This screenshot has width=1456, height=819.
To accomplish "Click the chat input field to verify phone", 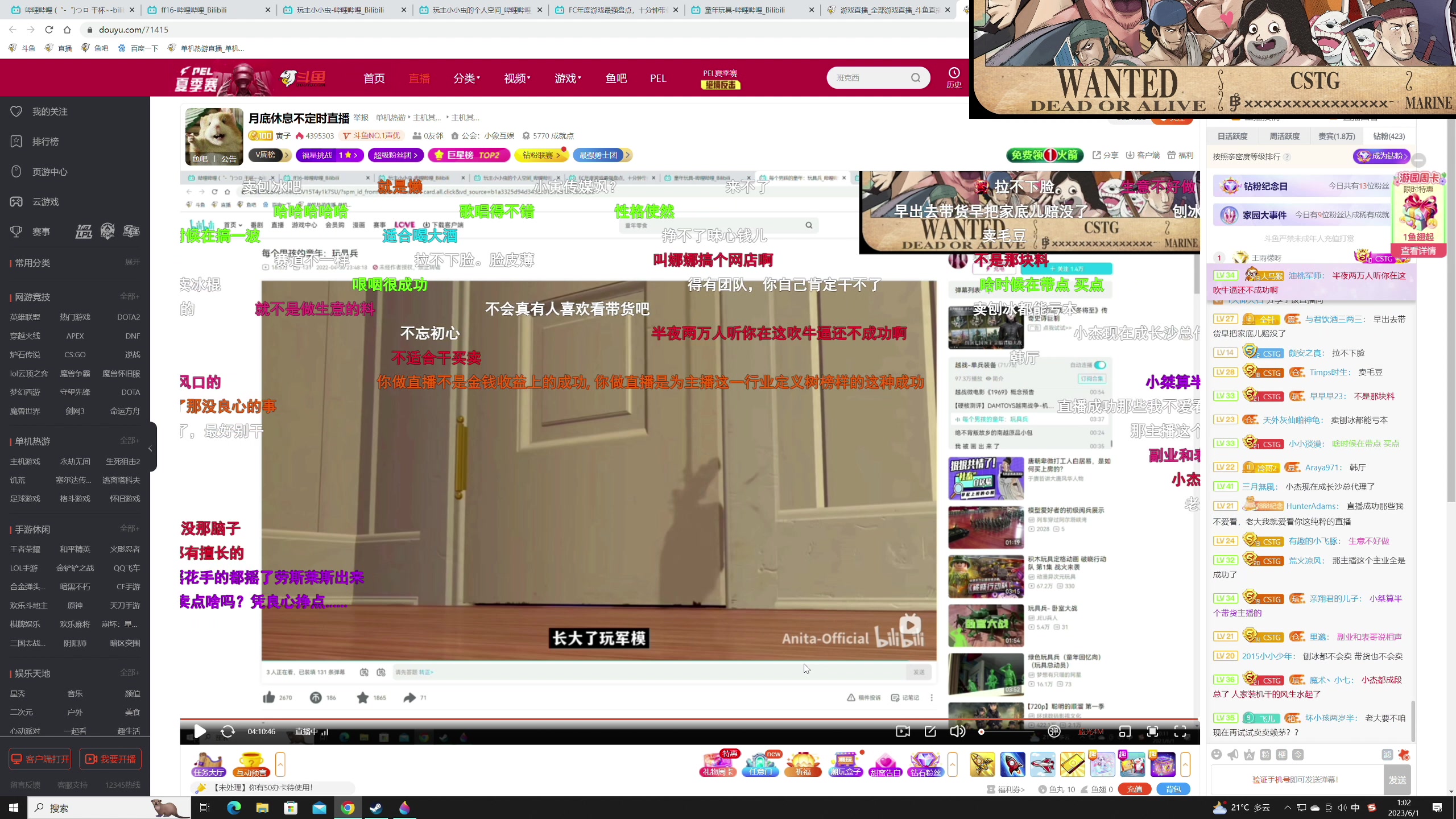I will [x=1297, y=780].
